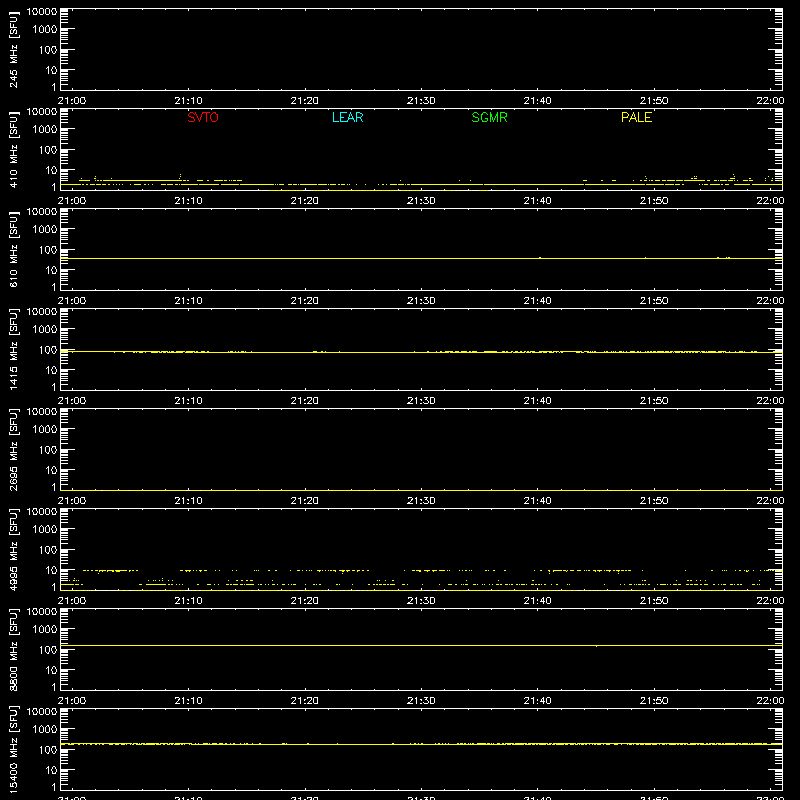This screenshot has width=800, height=800.
Task: Click the 10 label on 1415 MHz axis
Action: pos(52,370)
